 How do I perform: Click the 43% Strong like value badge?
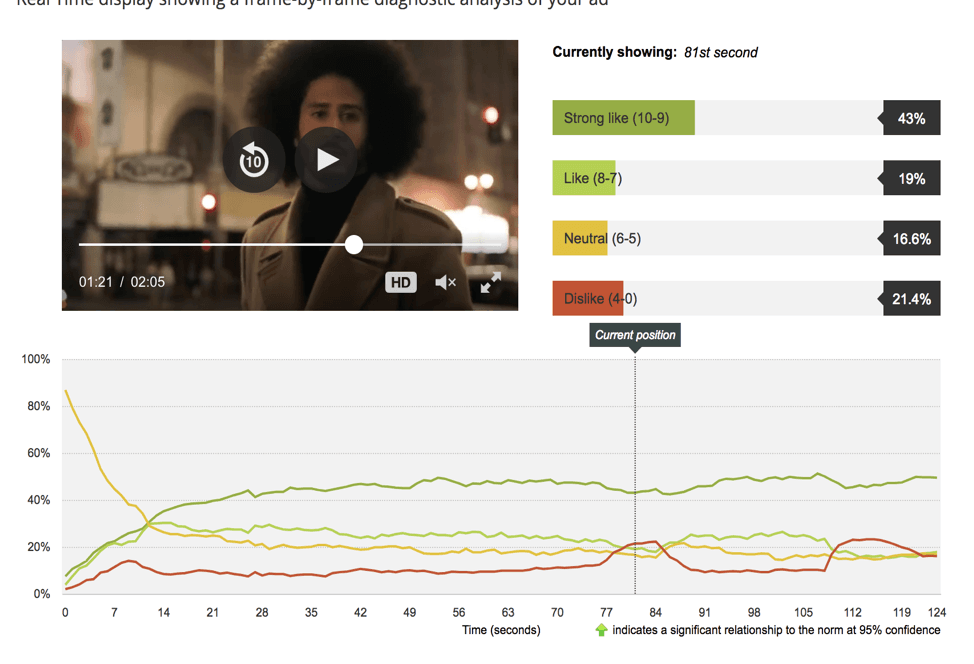(x=911, y=118)
